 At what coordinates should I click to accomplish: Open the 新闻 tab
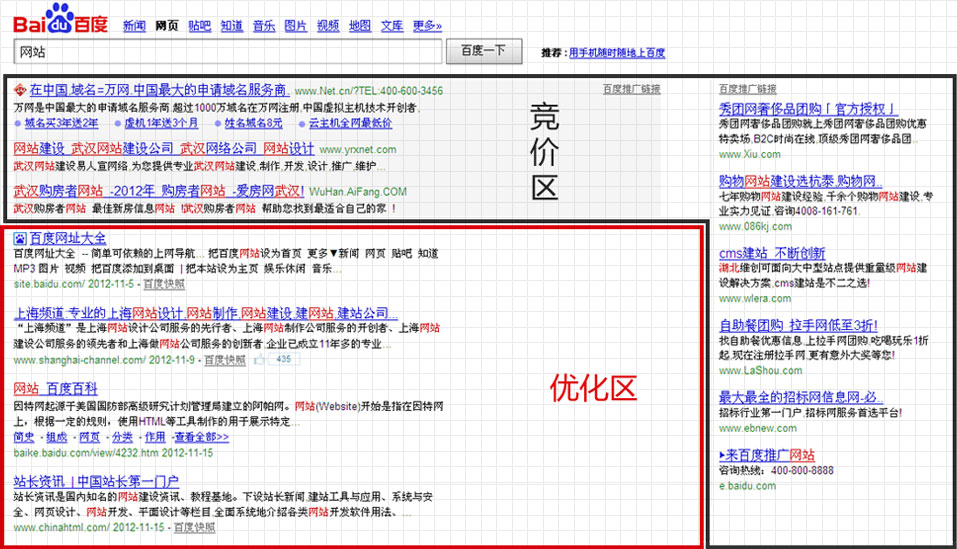tap(134, 26)
